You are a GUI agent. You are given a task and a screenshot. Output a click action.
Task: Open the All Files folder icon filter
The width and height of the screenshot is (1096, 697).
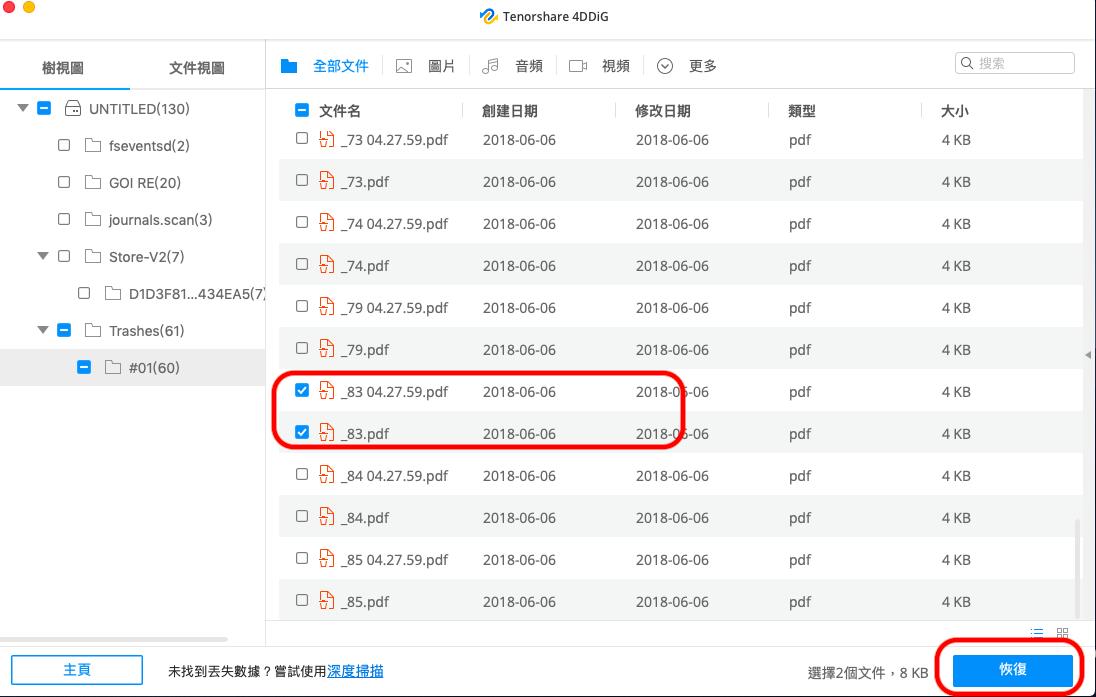pos(289,66)
